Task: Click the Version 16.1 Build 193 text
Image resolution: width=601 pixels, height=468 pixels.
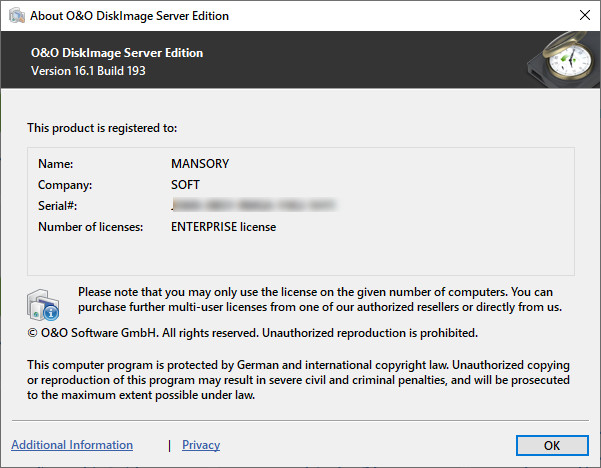Action: [x=90, y=71]
